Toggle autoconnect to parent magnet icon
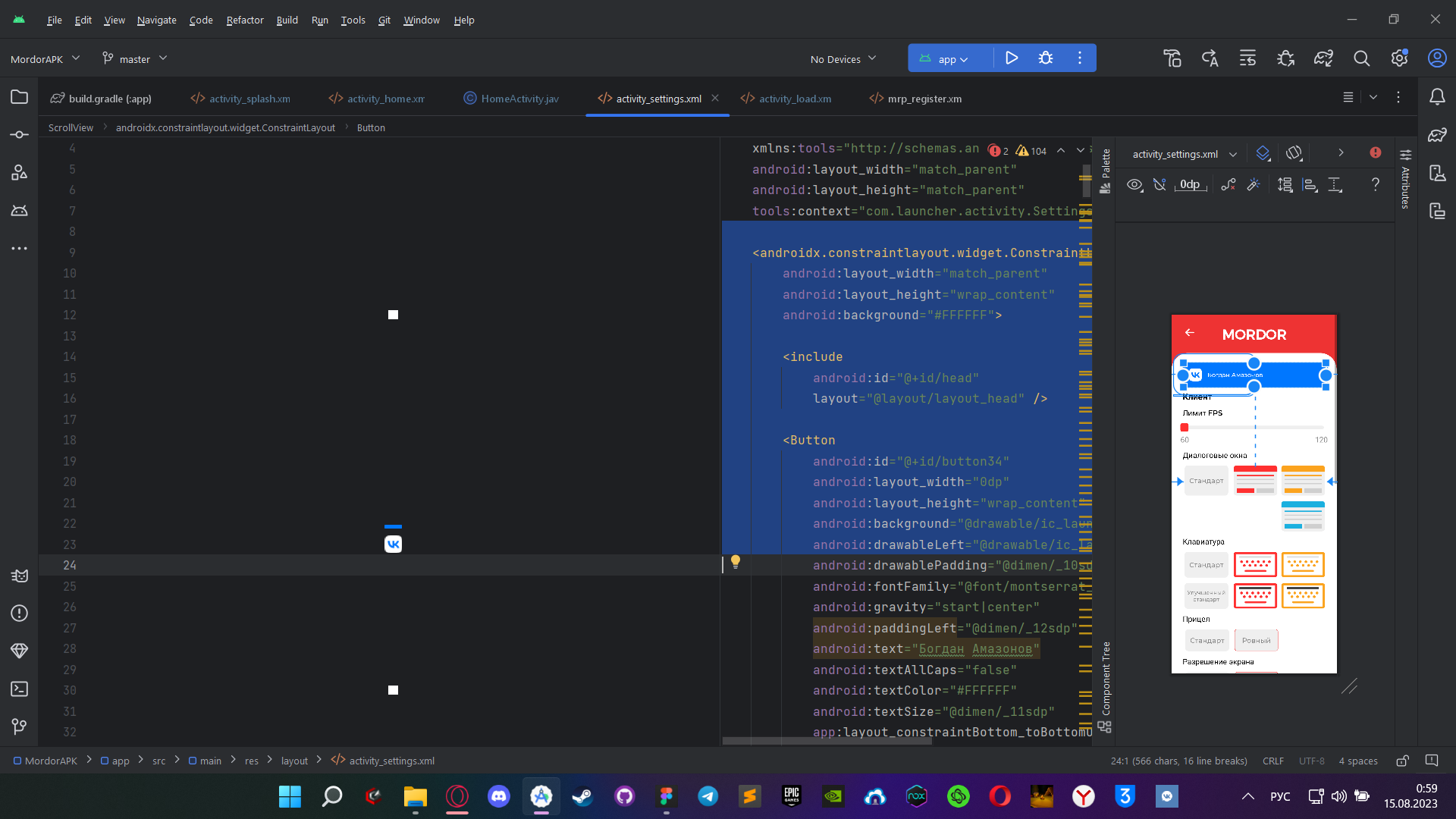This screenshot has width=1456, height=819. (x=1159, y=184)
